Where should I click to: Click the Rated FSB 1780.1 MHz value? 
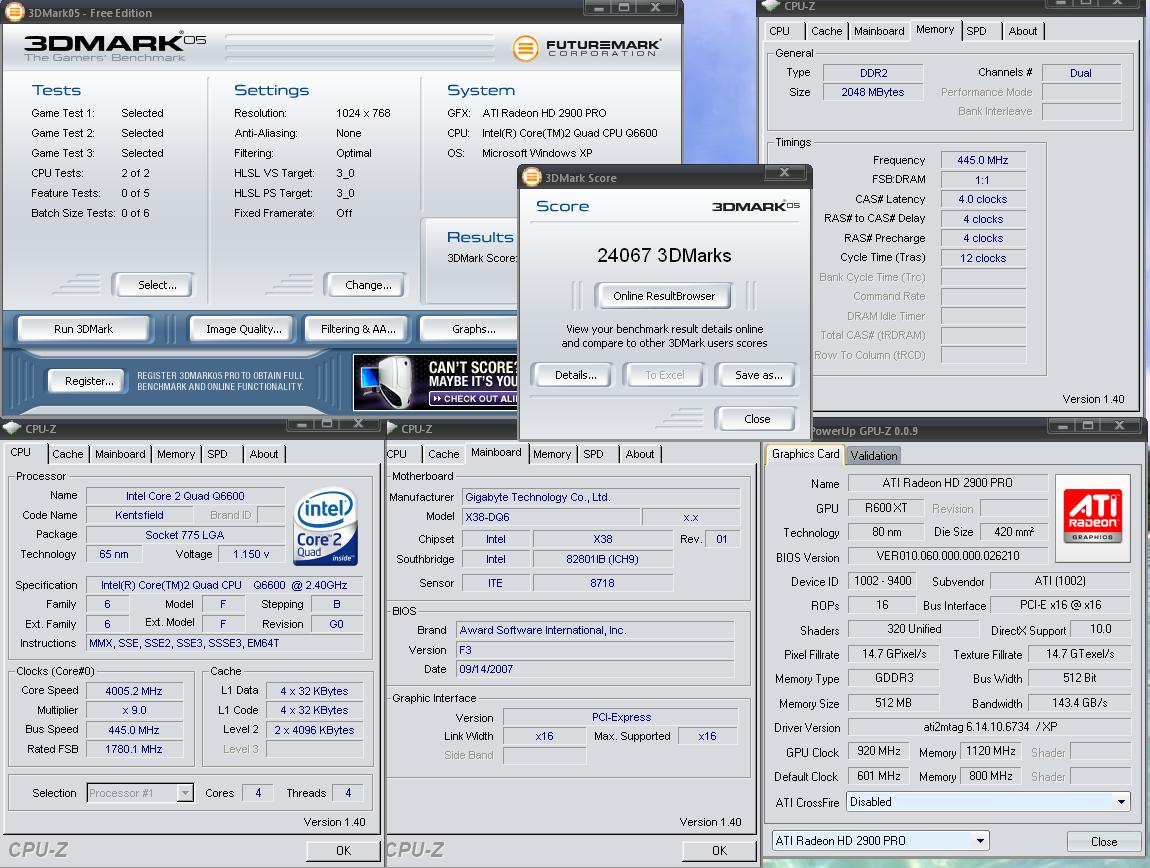[x=133, y=749]
